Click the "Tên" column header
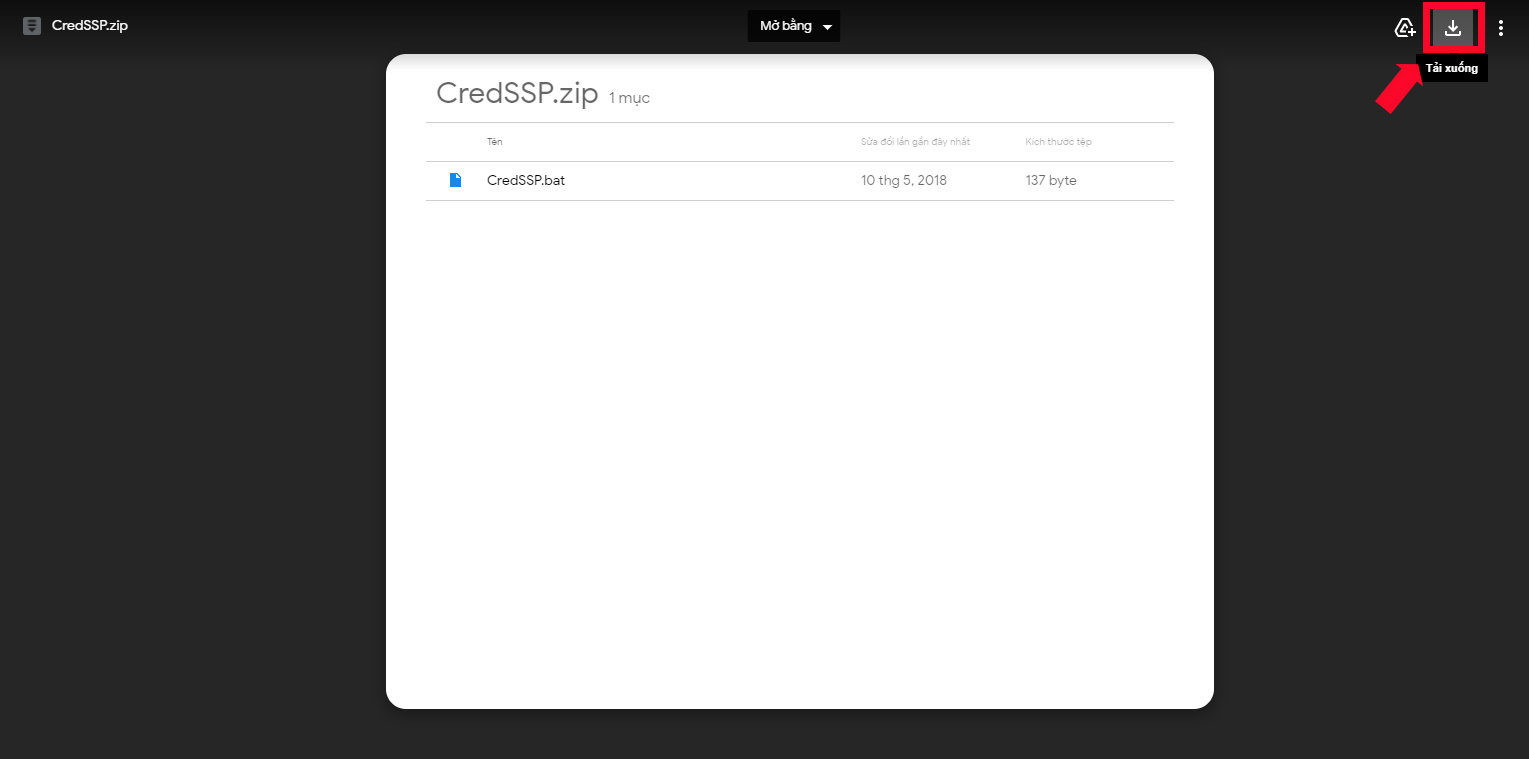 [x=495, y=142]
